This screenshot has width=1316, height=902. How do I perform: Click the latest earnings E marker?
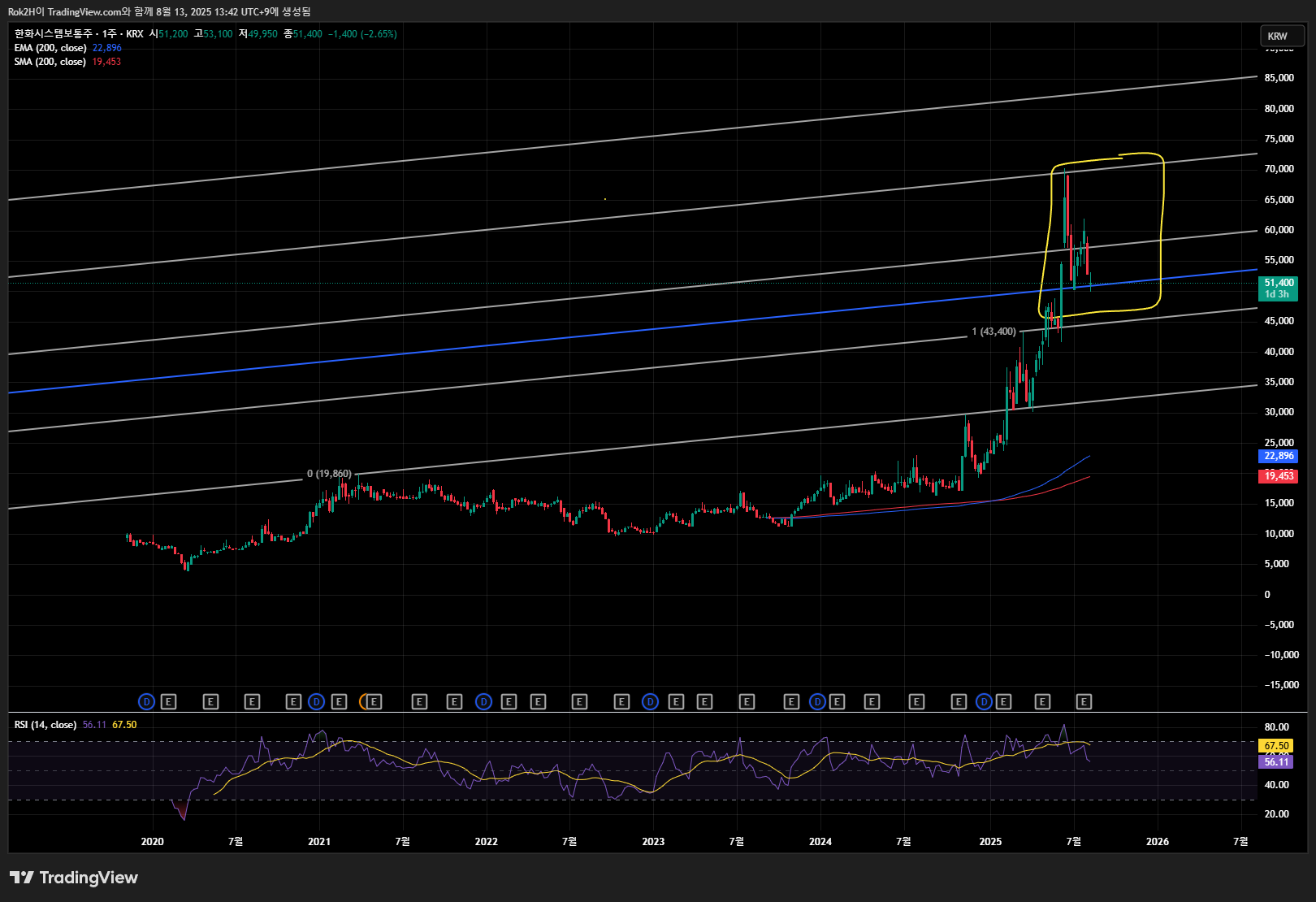click(1084, 701)
